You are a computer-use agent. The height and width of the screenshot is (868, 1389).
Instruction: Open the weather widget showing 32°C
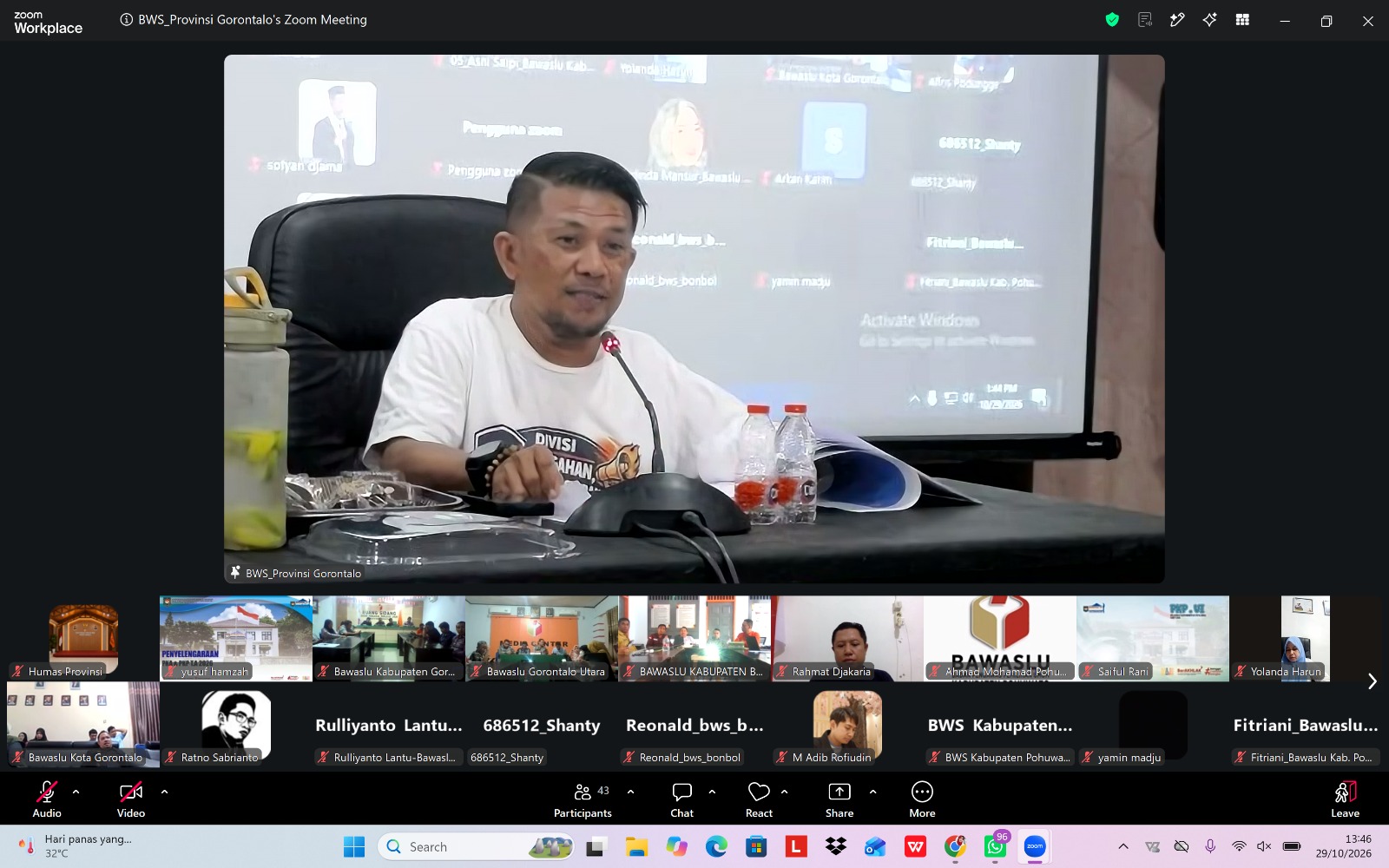coord(75,846)
